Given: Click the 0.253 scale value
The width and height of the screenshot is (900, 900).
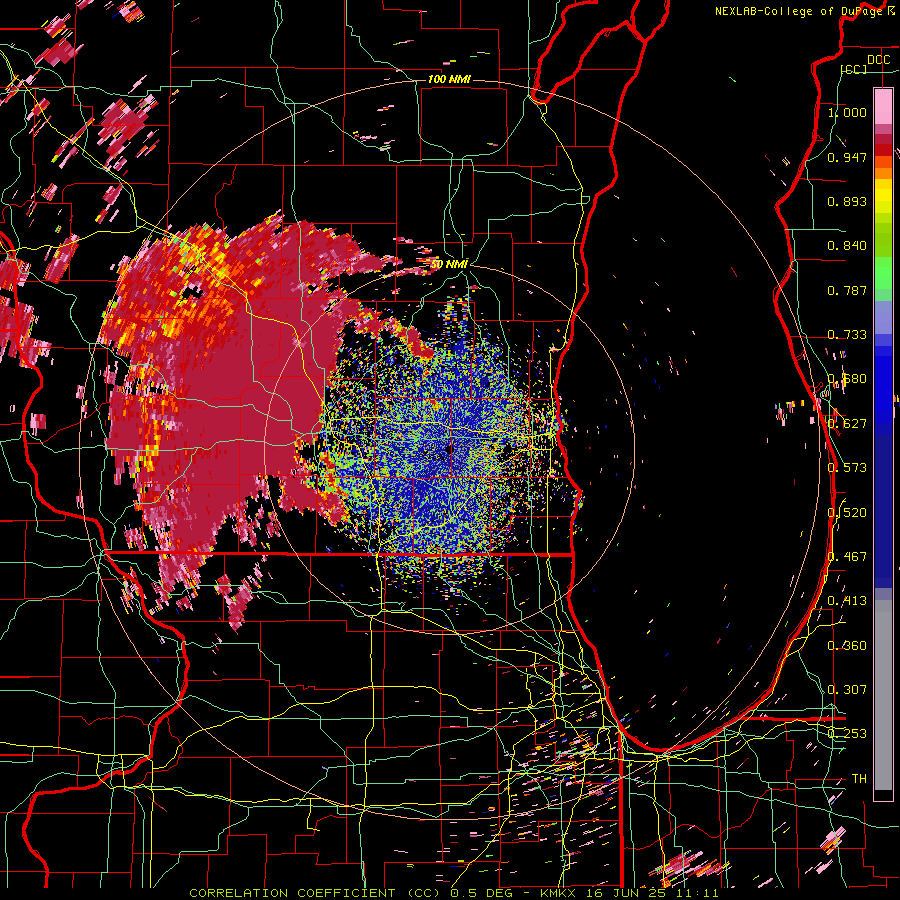Looking at the screenshot, I should pos(847,734).
